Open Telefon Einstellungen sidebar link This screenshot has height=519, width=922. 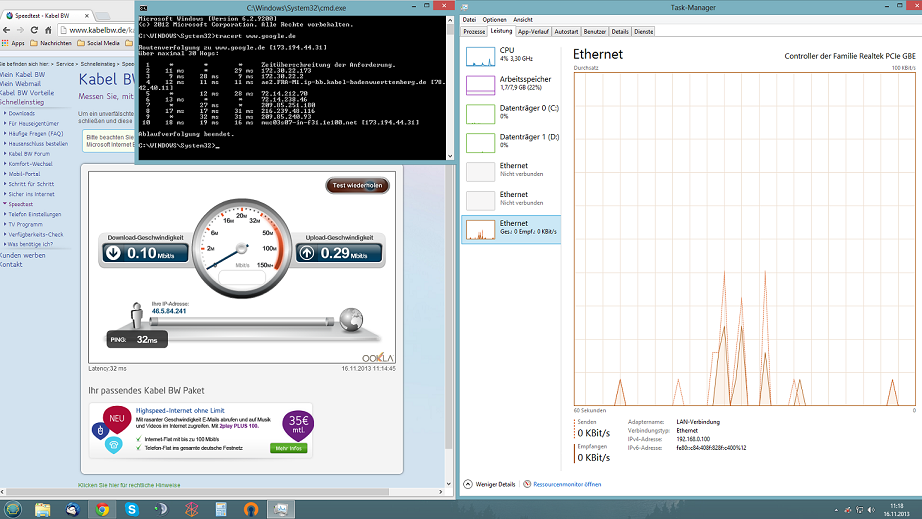tap(34, 214)
